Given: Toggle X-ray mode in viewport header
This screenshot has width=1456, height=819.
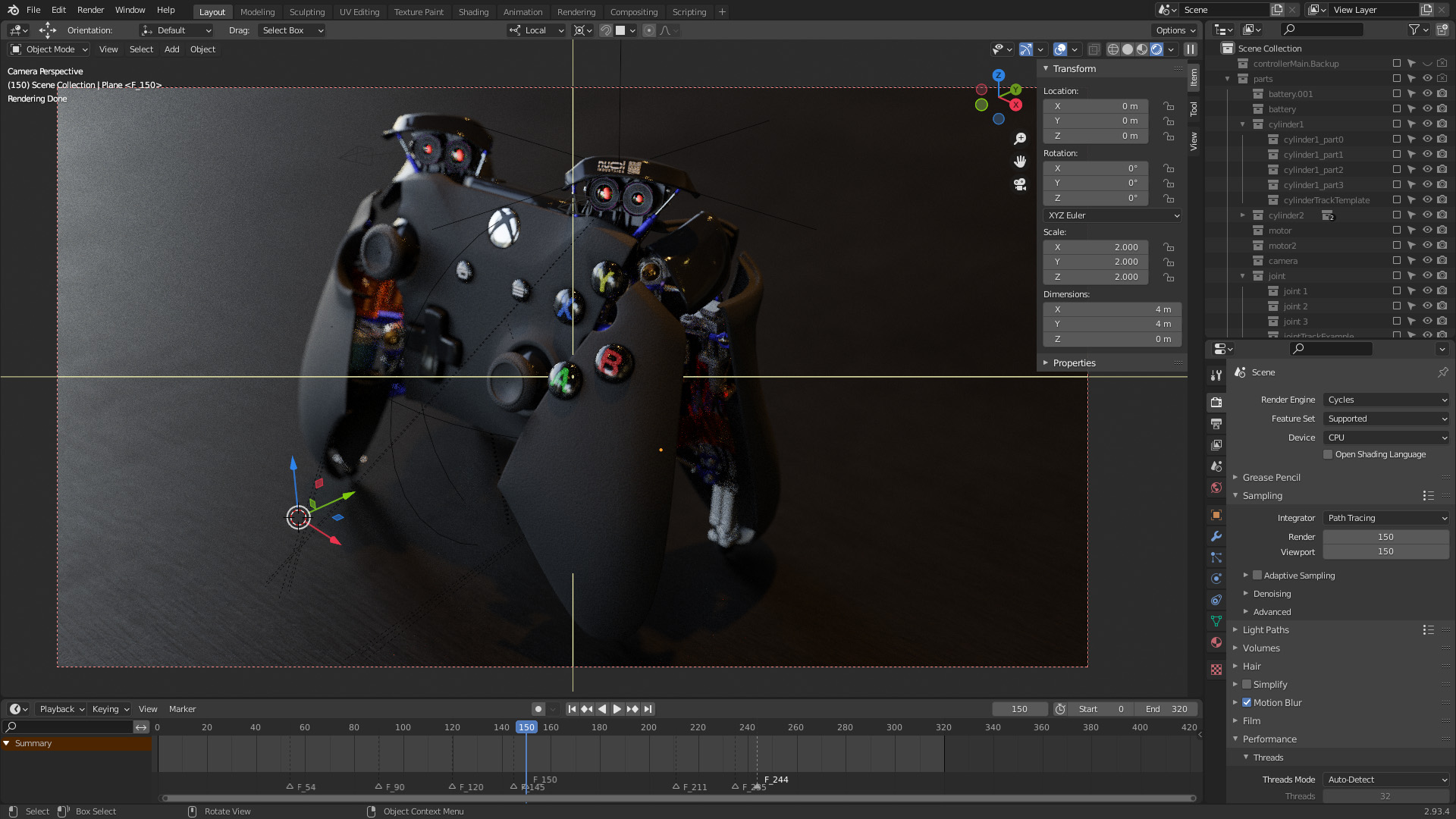Looking at the screenshot, I should click(1094, 49).
